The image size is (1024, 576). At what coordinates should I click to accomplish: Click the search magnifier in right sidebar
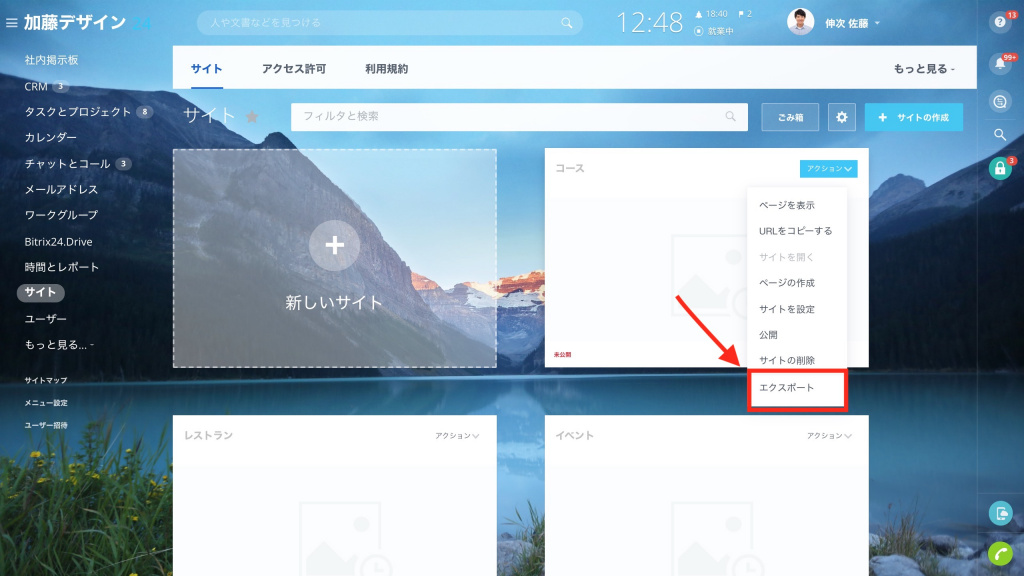point(1000,134)
